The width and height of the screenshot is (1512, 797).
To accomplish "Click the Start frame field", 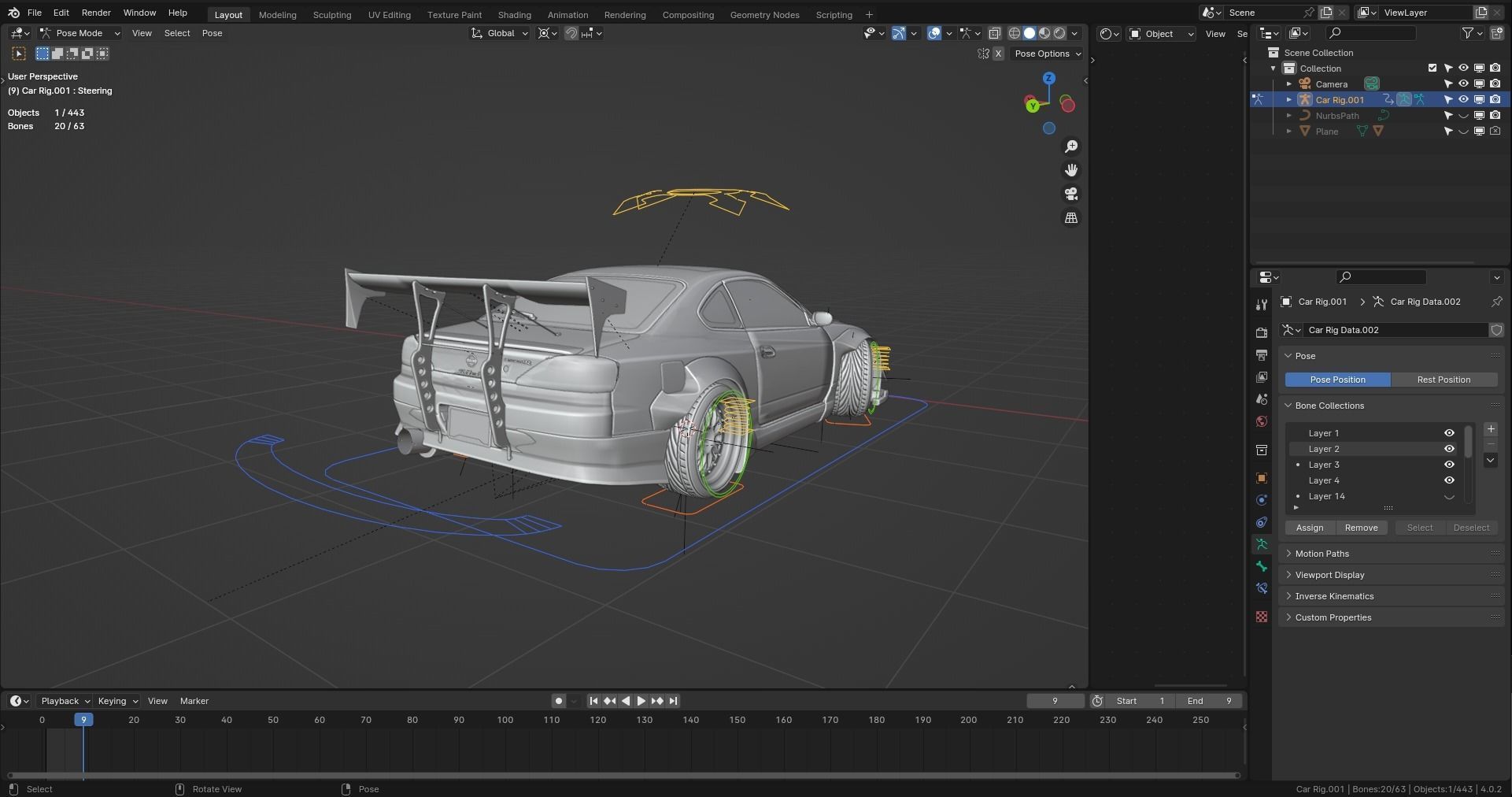I will click(x=1140, y=701).
